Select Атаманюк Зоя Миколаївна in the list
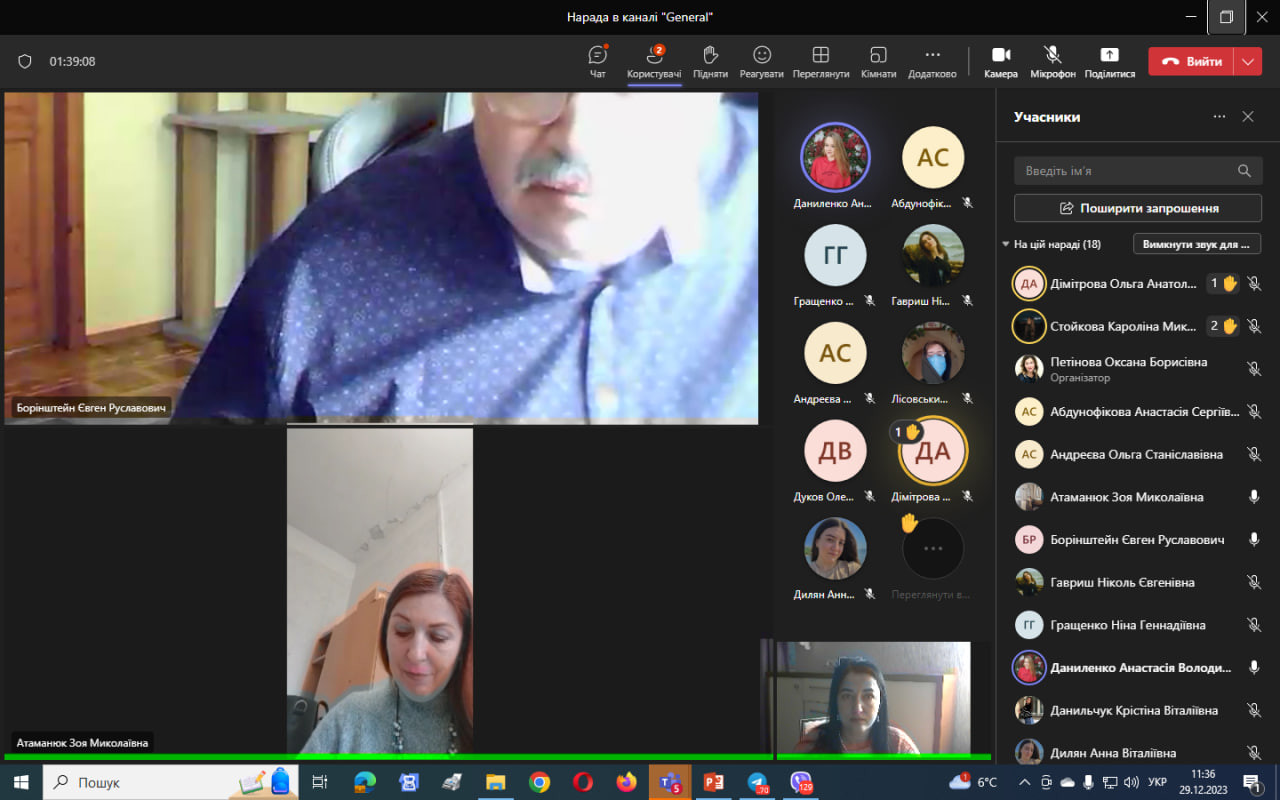The width and height of the screenshot is (1280, 800). click(1138, 497)
